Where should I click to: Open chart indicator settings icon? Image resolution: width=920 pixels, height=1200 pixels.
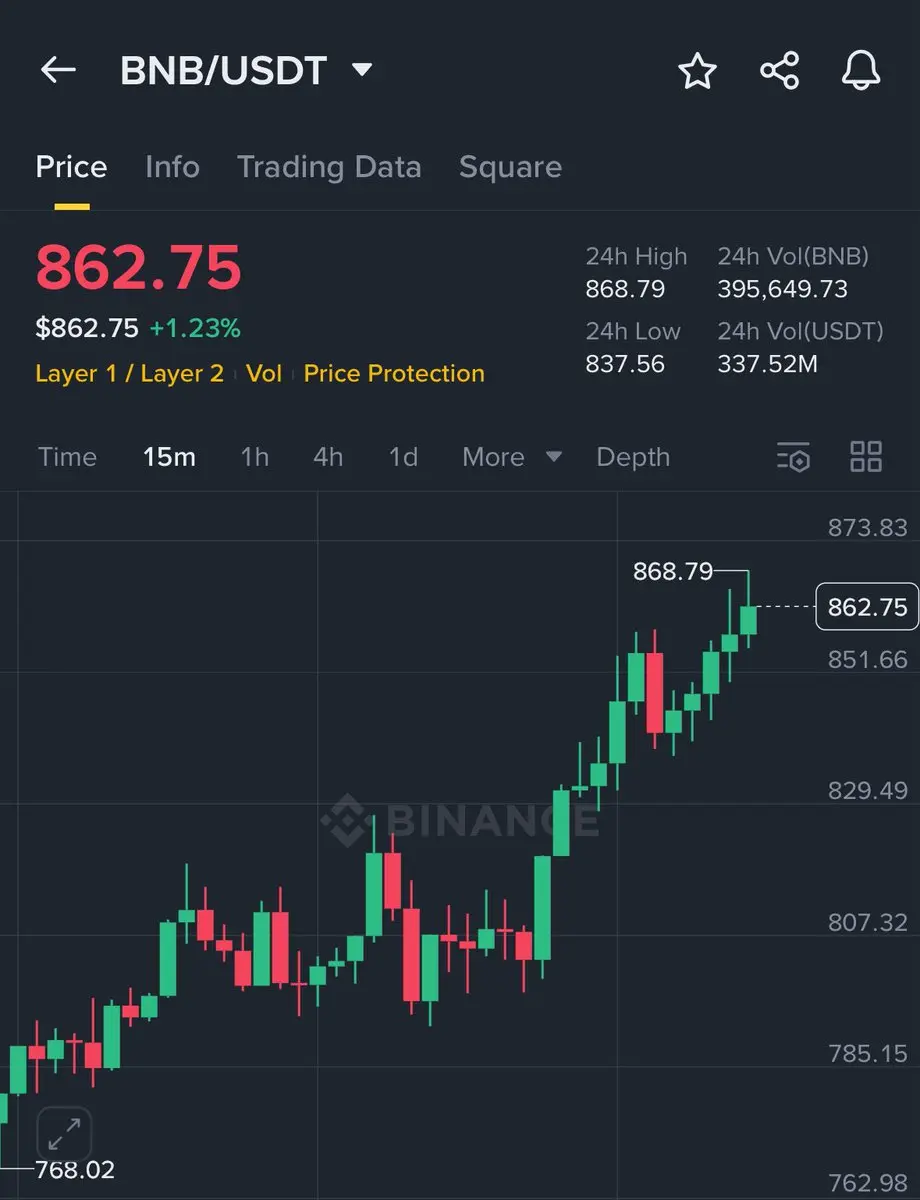point(793,457)
